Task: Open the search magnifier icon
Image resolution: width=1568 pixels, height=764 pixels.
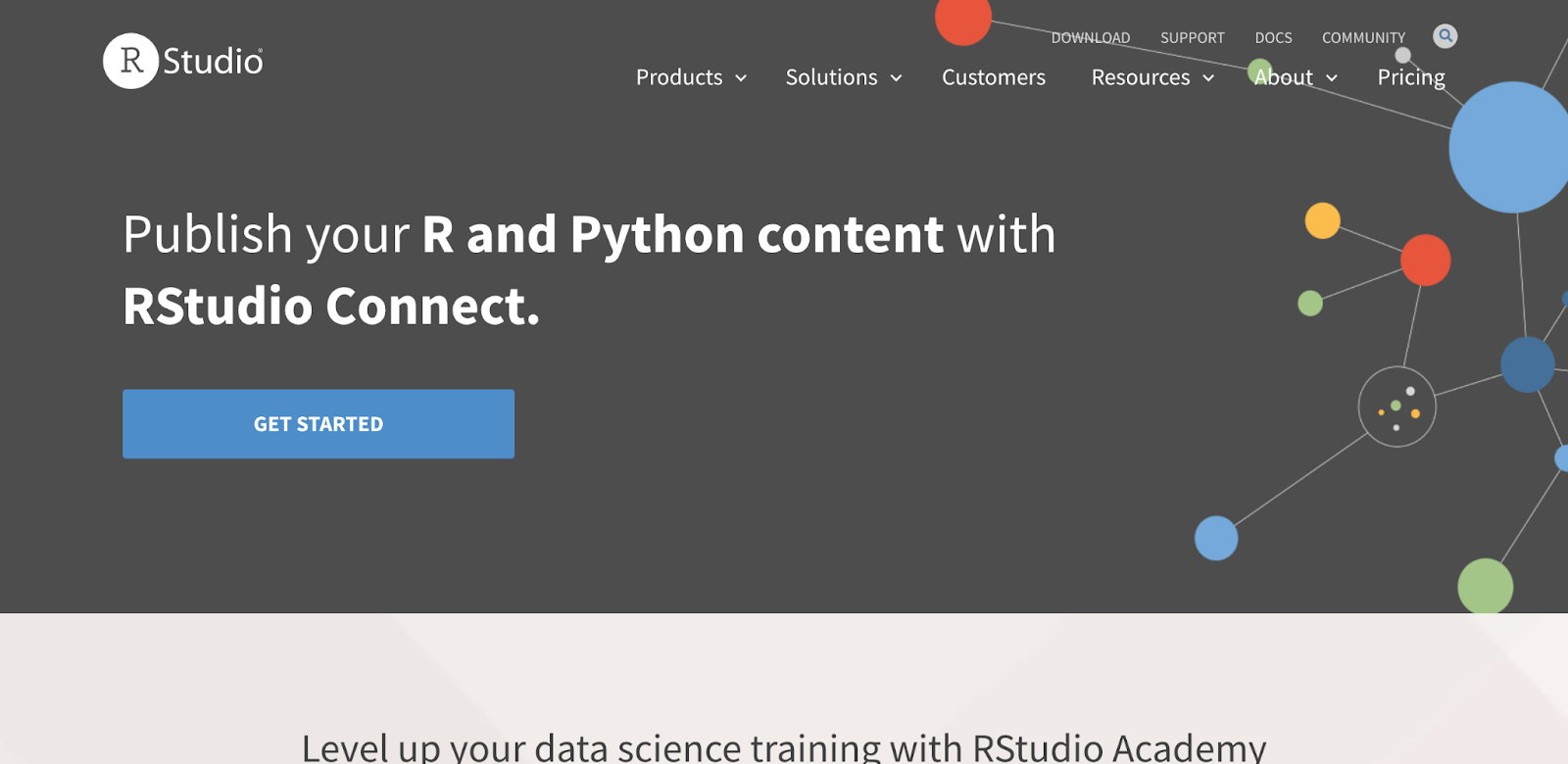Action: point(1445,36)
